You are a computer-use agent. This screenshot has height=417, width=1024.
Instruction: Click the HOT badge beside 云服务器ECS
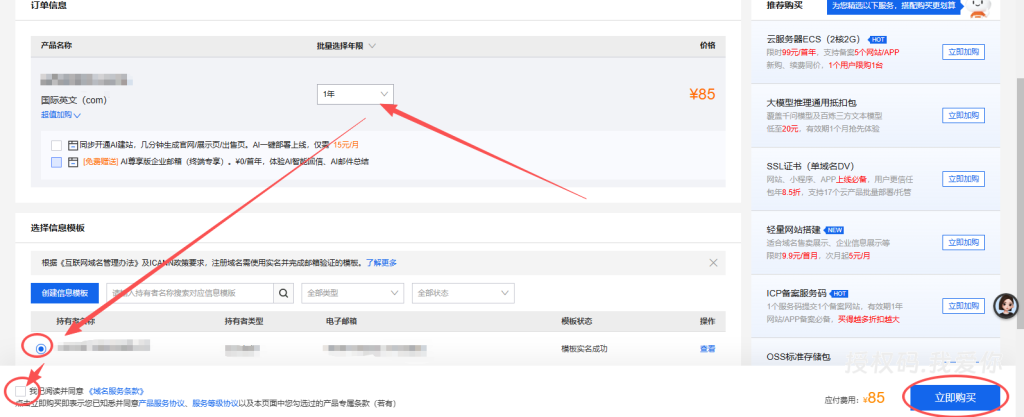[878, 40]
